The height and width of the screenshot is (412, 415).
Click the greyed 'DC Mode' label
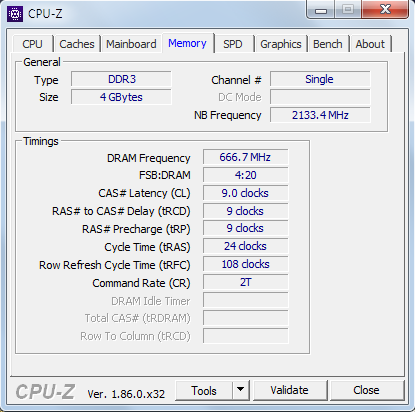point(240,97)
